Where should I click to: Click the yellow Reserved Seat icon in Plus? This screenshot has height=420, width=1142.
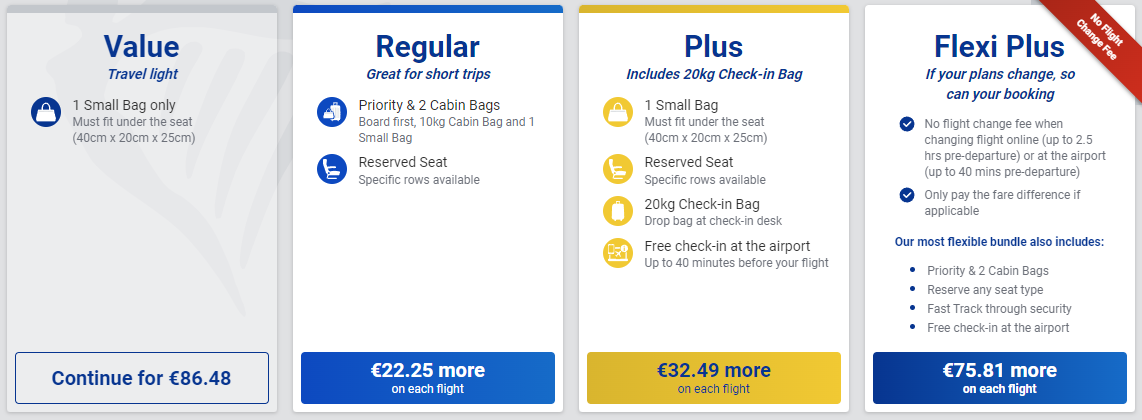click(618, 169)
